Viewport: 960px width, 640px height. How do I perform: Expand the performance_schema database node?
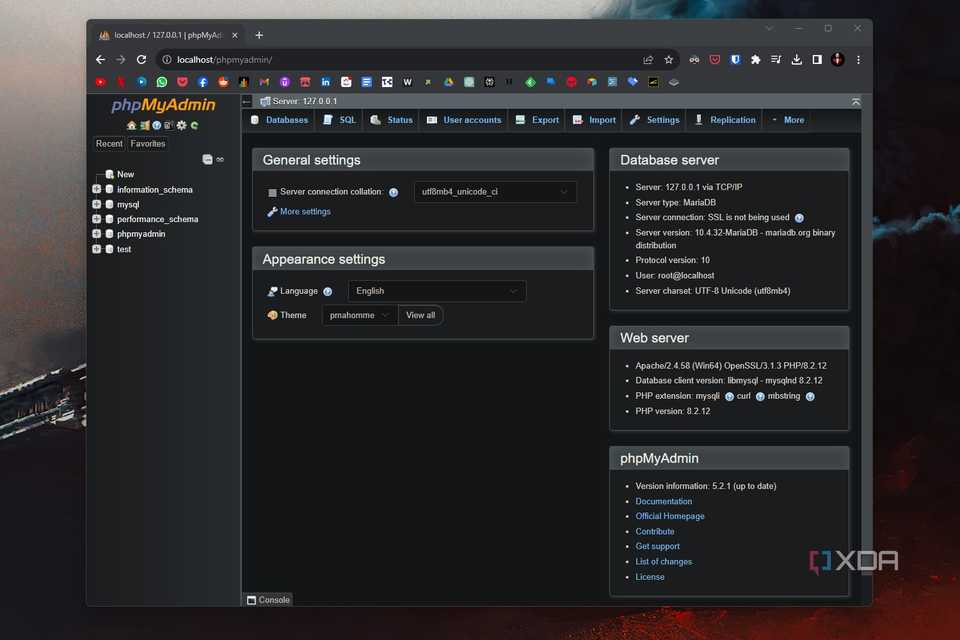click(x=97, y=219)
